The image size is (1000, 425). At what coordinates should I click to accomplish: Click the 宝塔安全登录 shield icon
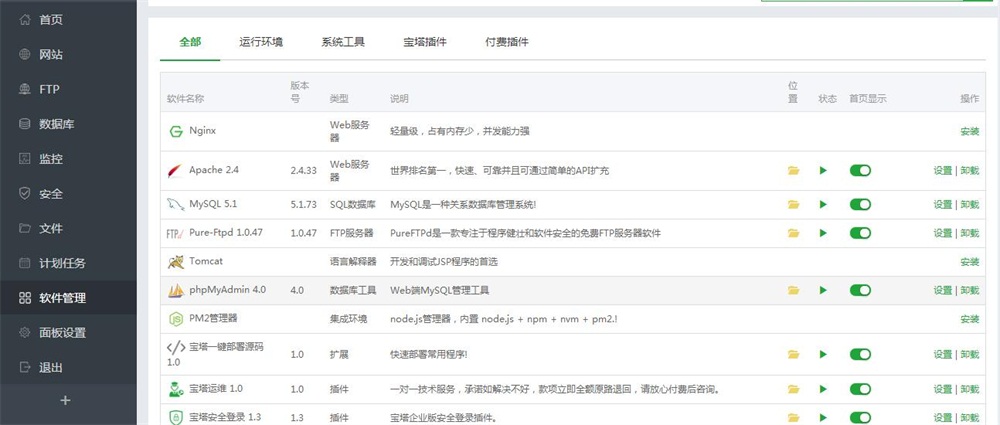click(175, 418)
